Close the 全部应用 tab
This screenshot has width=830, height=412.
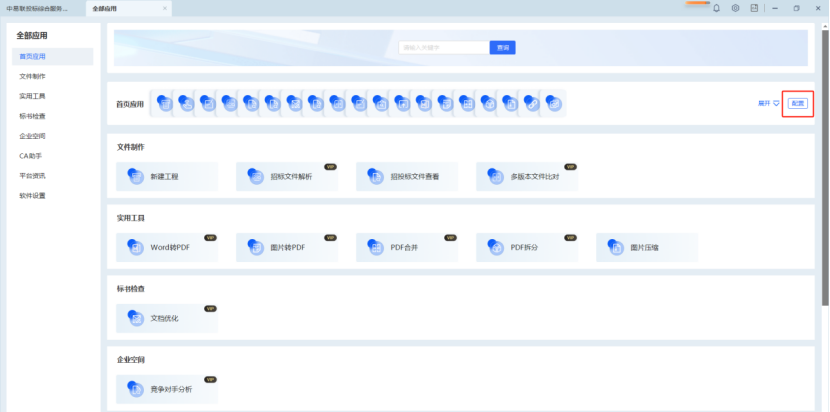(x=165, y=8)
